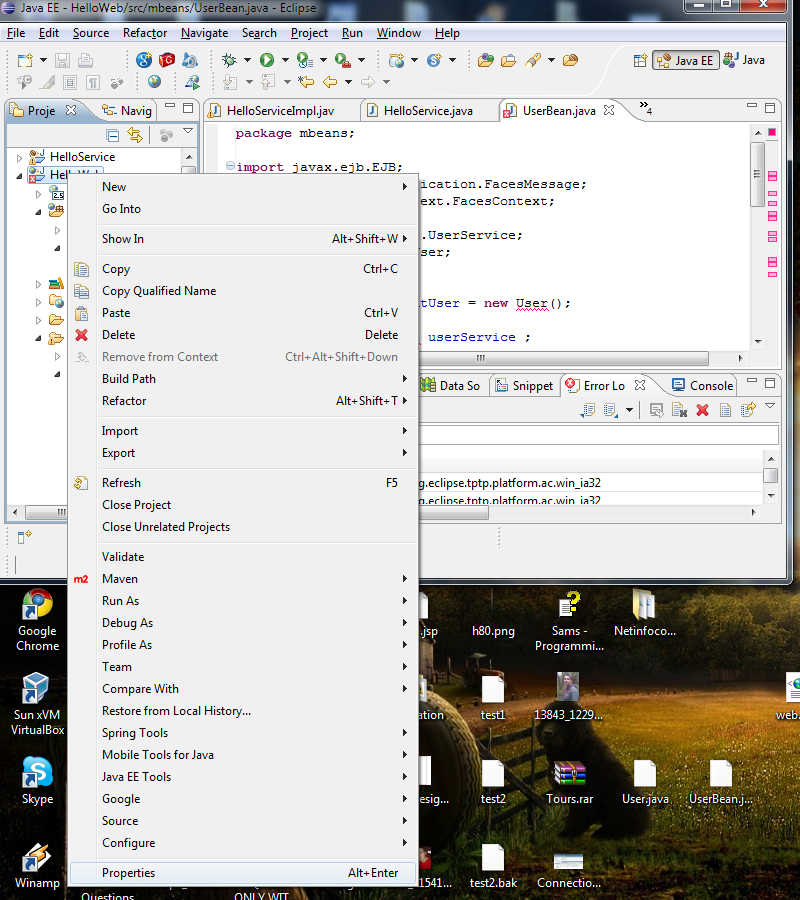Click the green Run launch icon
Image resolution: width=800 pixels, height=900 pixels.
coord(267,60)
